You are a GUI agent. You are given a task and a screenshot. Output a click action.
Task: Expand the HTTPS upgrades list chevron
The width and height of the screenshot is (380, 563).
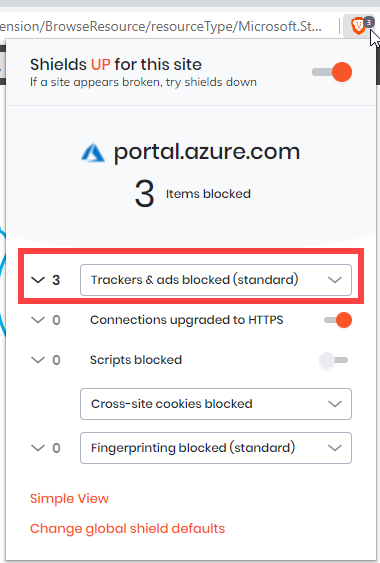pyautogui.click(x=38, y=320)
